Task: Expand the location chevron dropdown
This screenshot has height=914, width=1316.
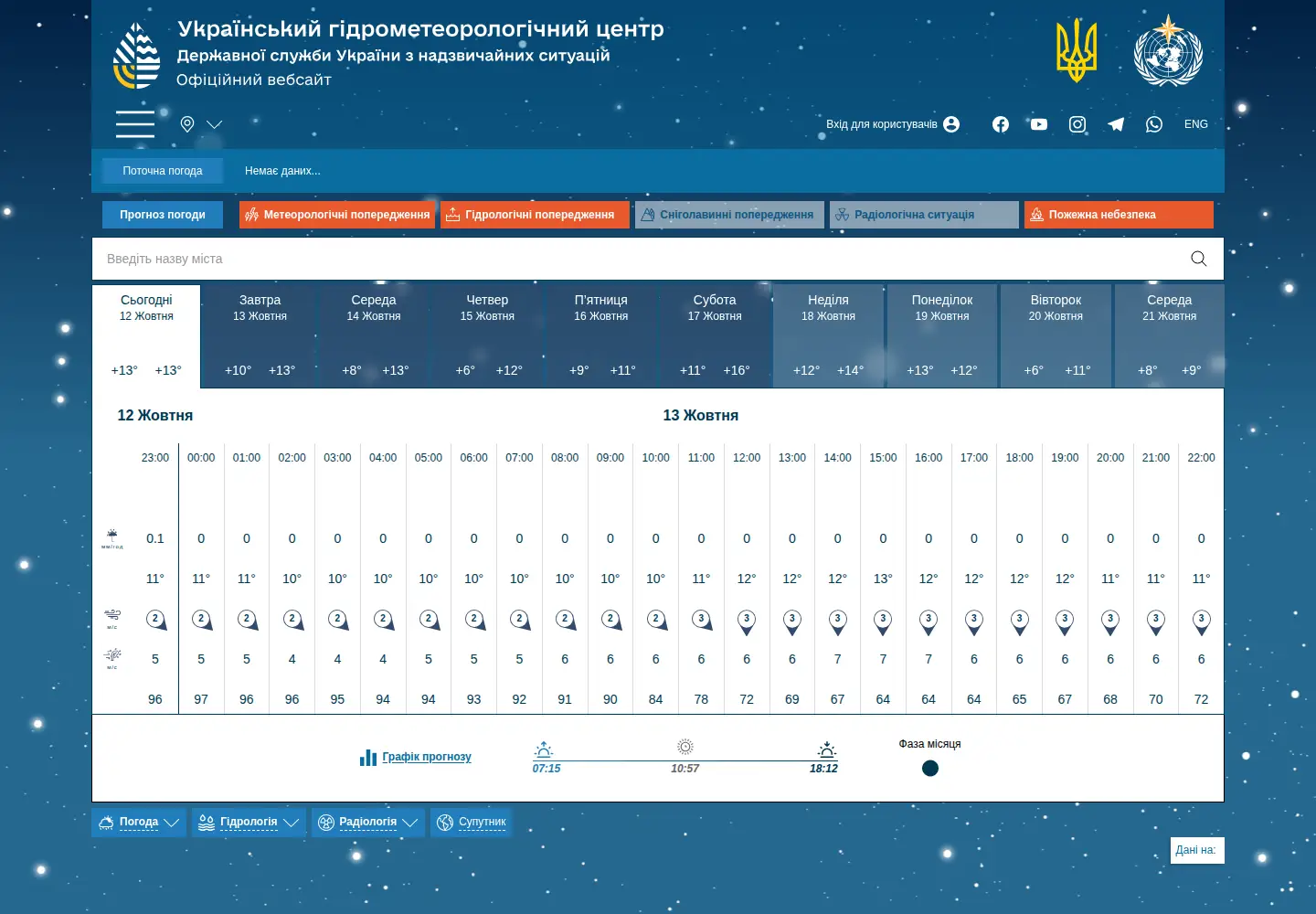Action: 215,124
